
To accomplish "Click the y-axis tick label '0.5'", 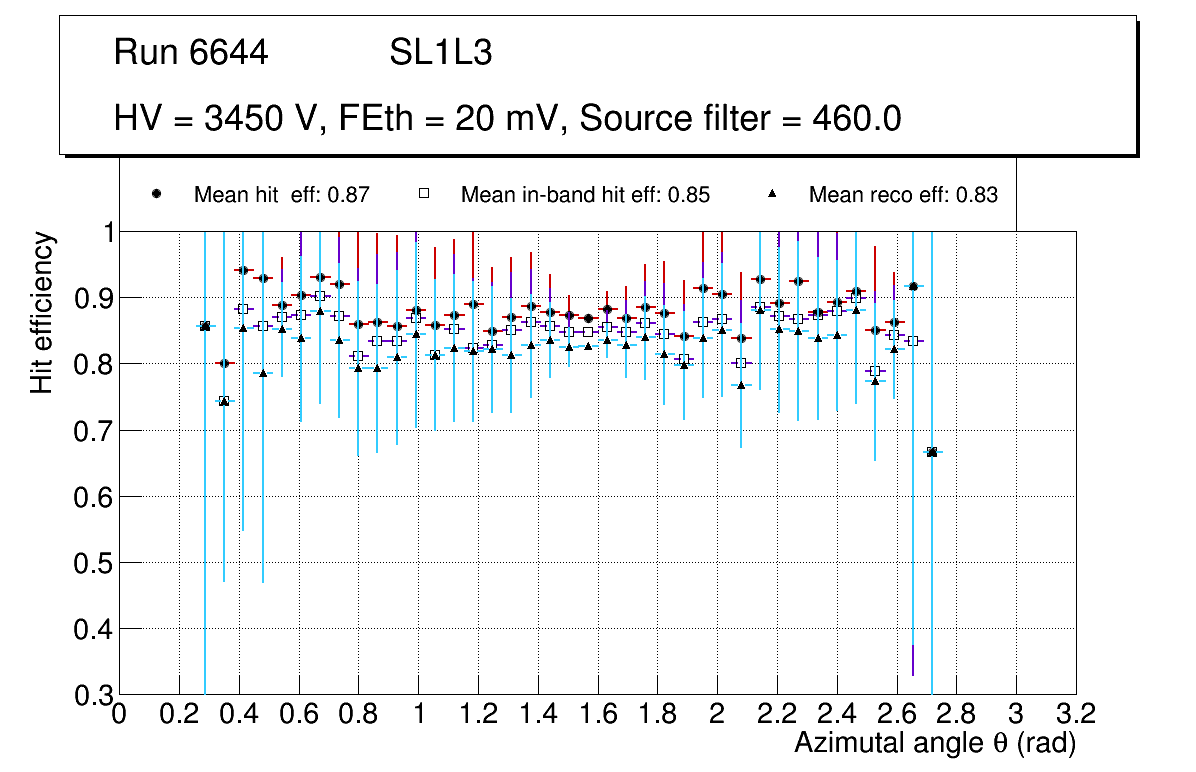I will click(90, 563).
